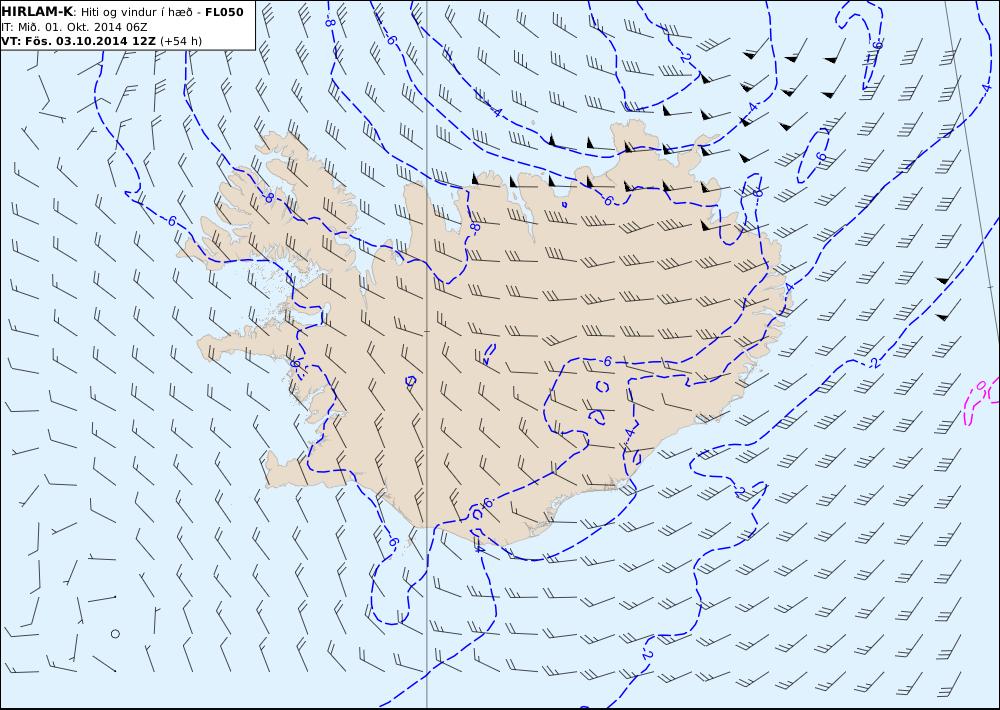Click the magenta 0 contour label

982,385
